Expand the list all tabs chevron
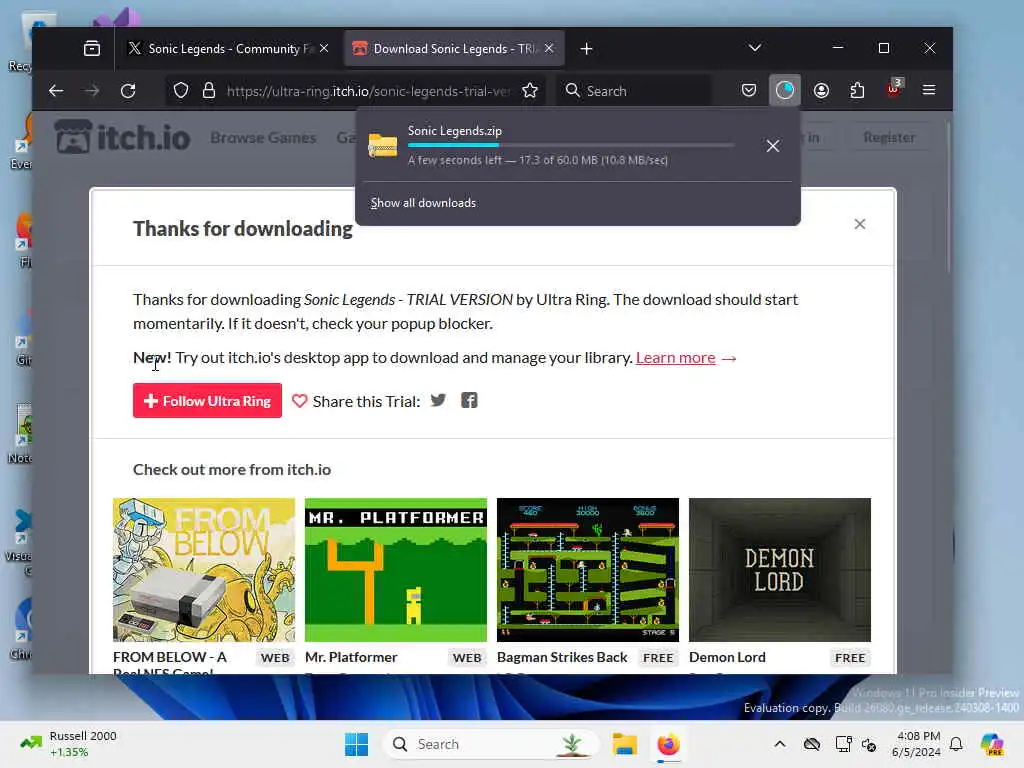Image resolution: width=1024 pixels, height=768 pixels. point(754,48)
